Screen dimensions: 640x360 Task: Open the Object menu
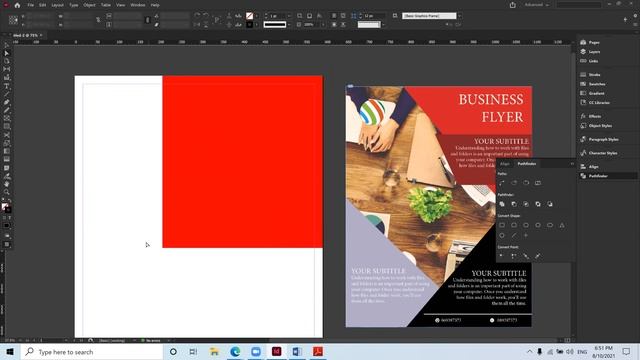point(89,5)
